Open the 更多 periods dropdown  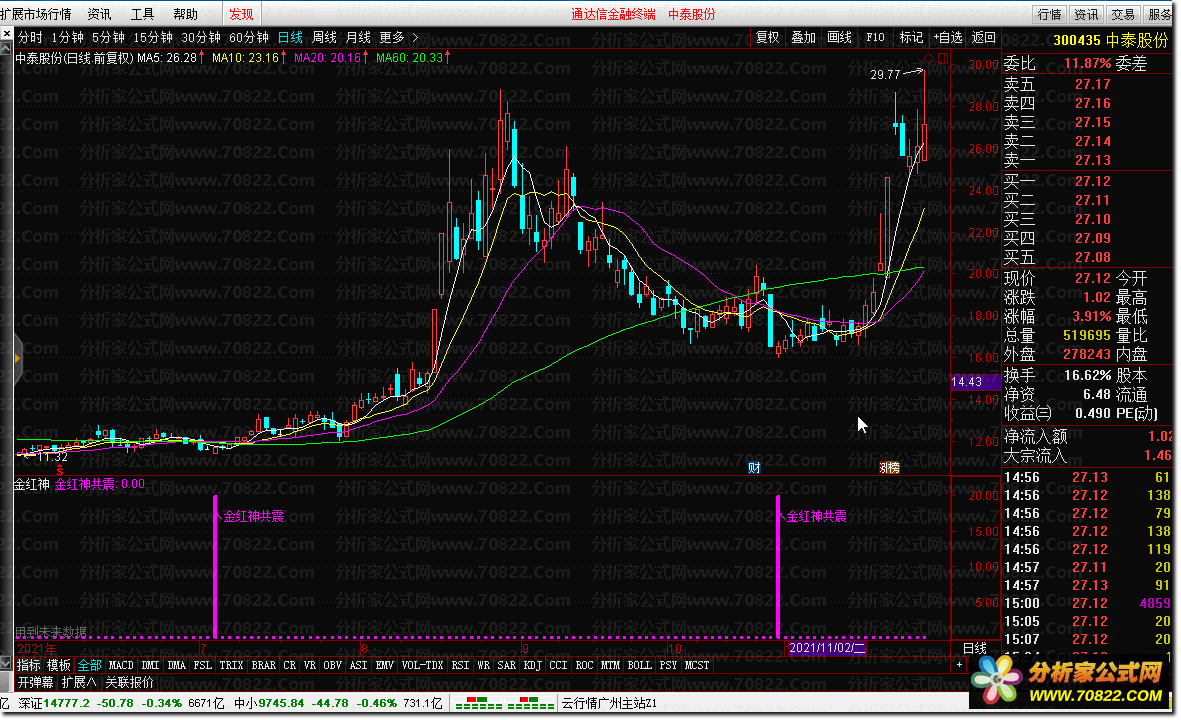click(x=392, y=37)
